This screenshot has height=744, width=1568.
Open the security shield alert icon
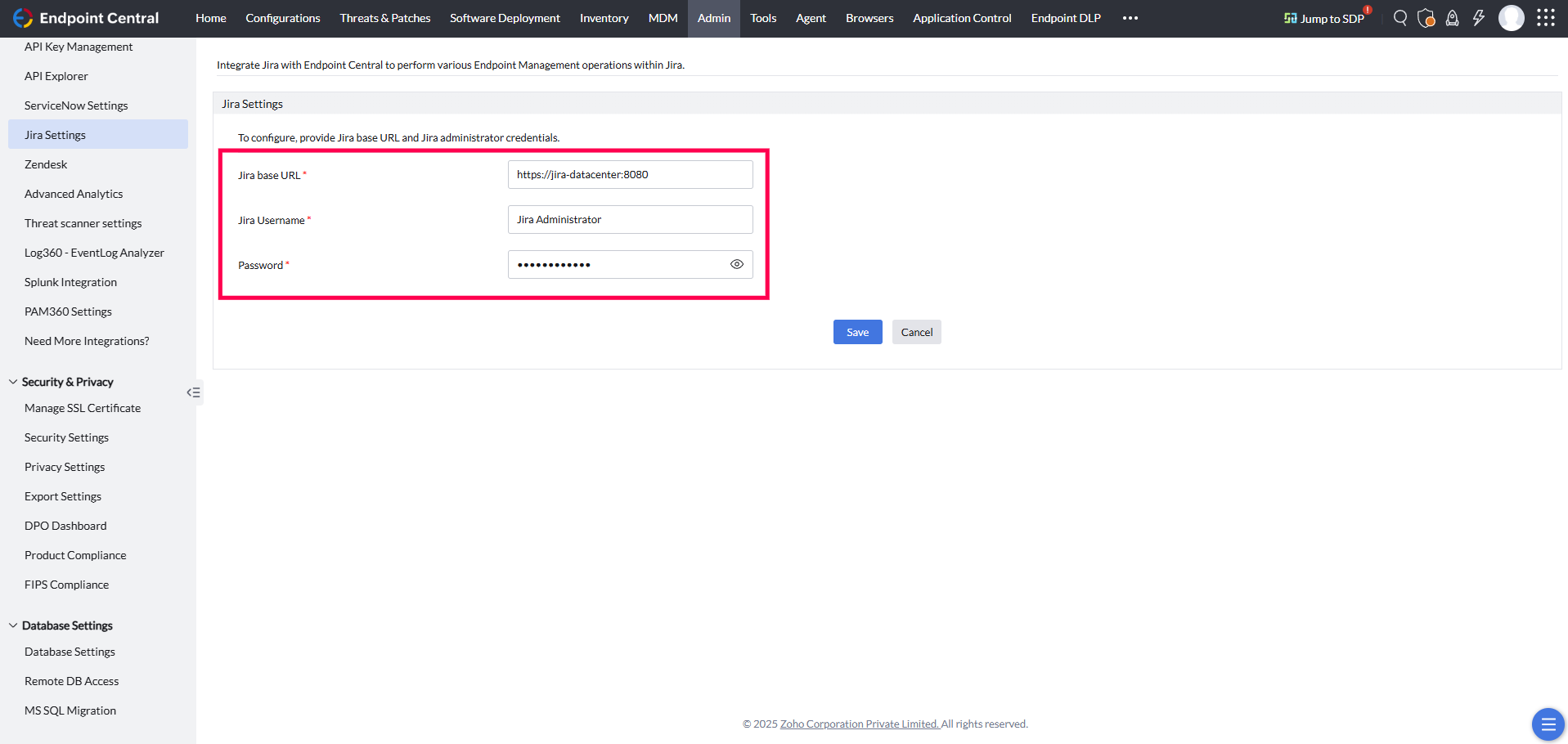pyautogui.click(x=1426, y=18)
